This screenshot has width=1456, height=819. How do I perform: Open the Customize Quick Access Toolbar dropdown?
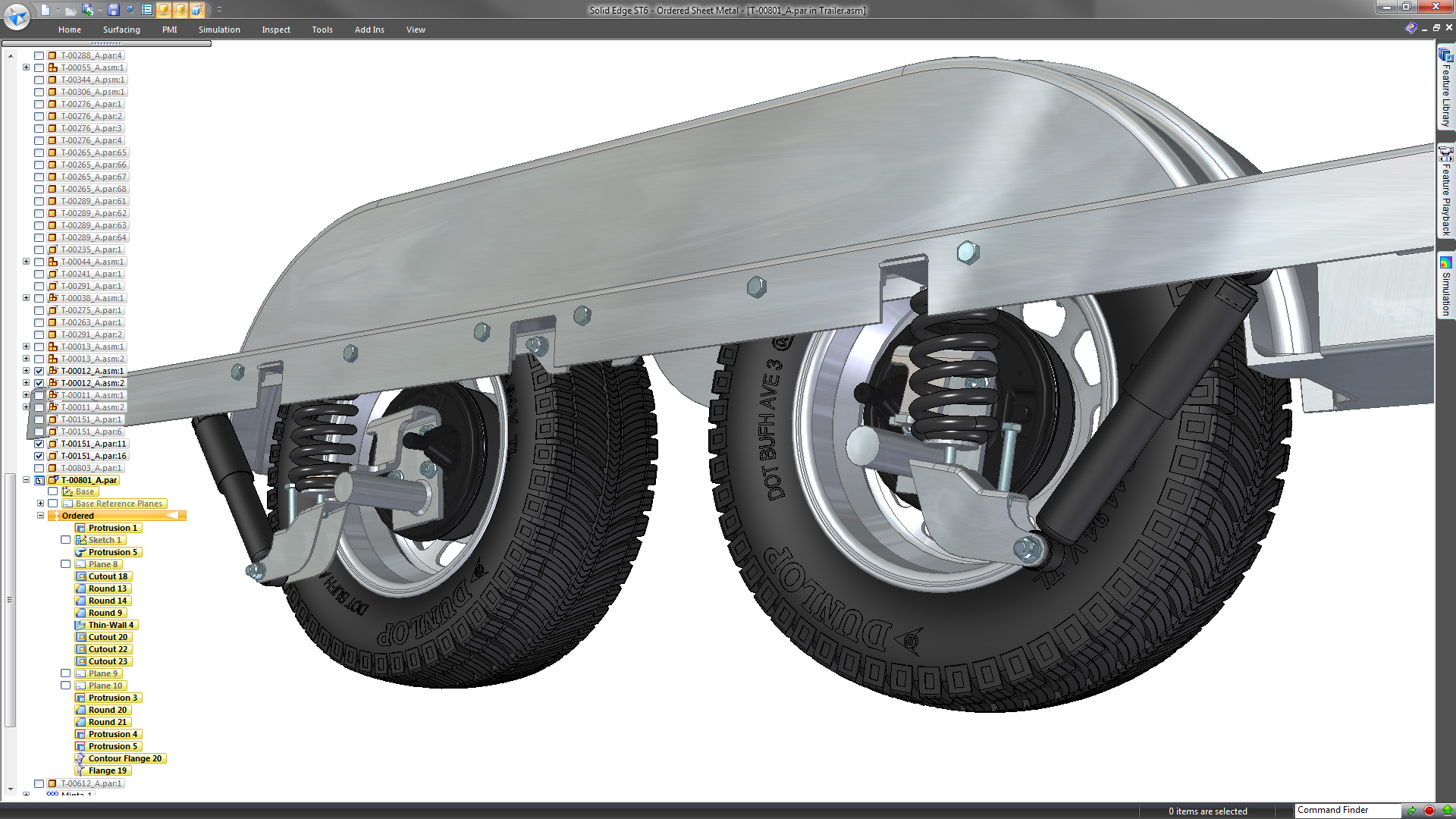pyautogui.click(x=219, y=10)
